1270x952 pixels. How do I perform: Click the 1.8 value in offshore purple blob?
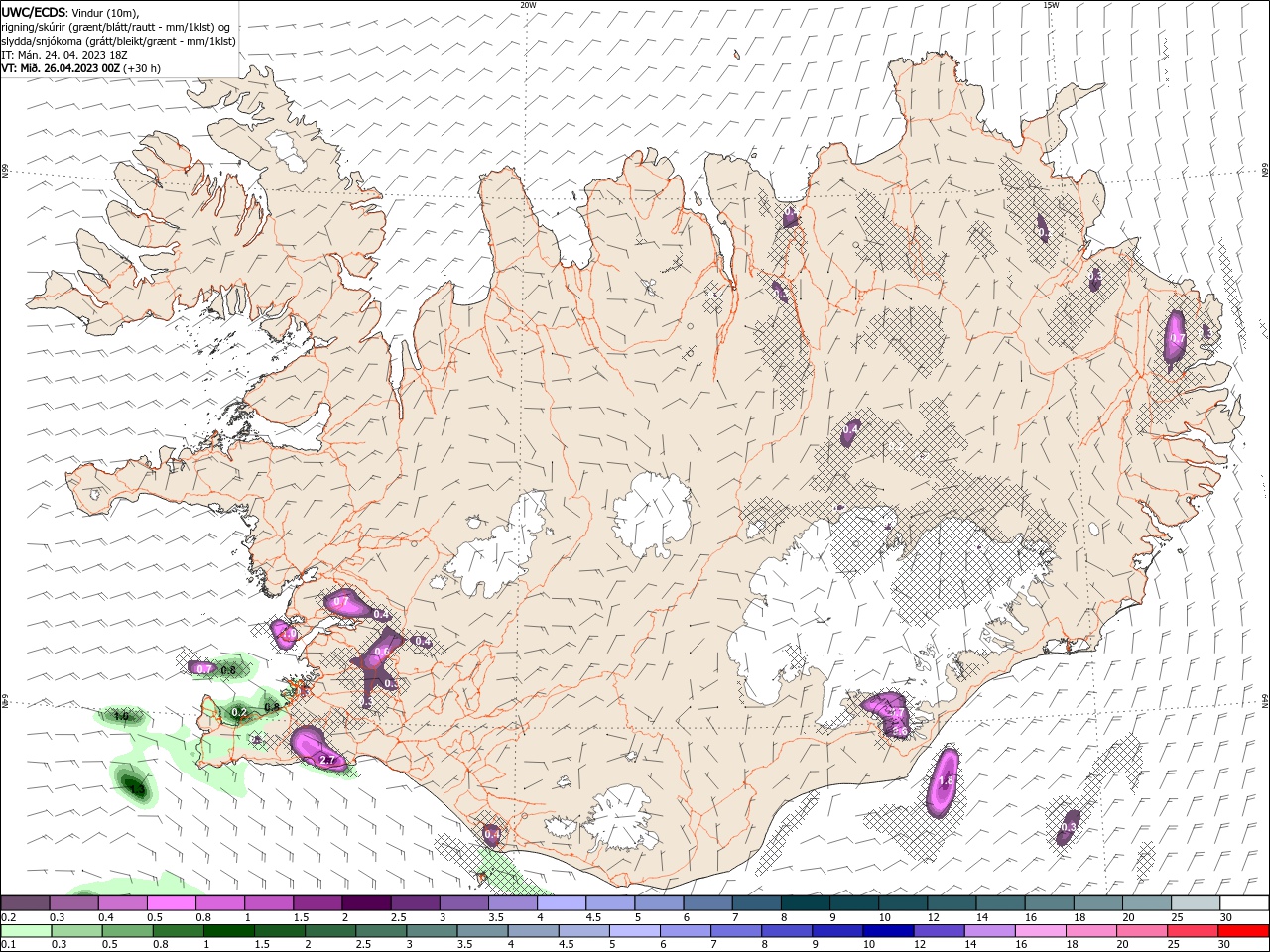[x=946, y=781]
